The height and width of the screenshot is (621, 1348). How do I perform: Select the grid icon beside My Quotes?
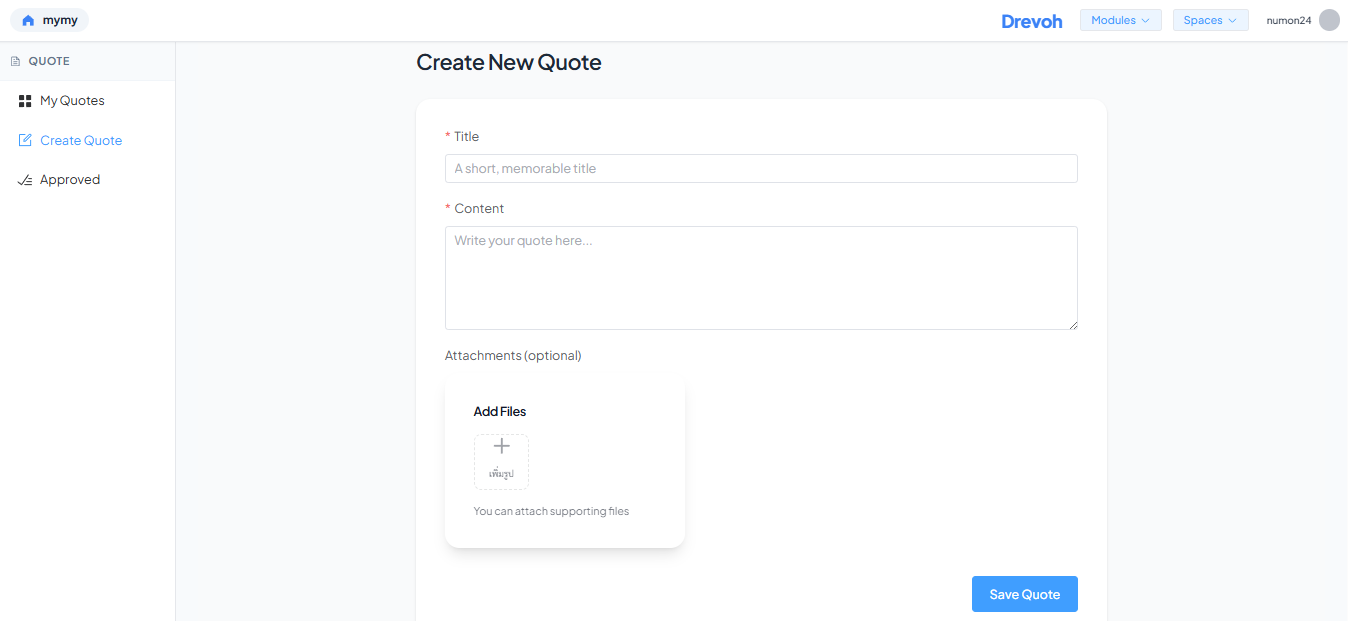tap(24, 100)
